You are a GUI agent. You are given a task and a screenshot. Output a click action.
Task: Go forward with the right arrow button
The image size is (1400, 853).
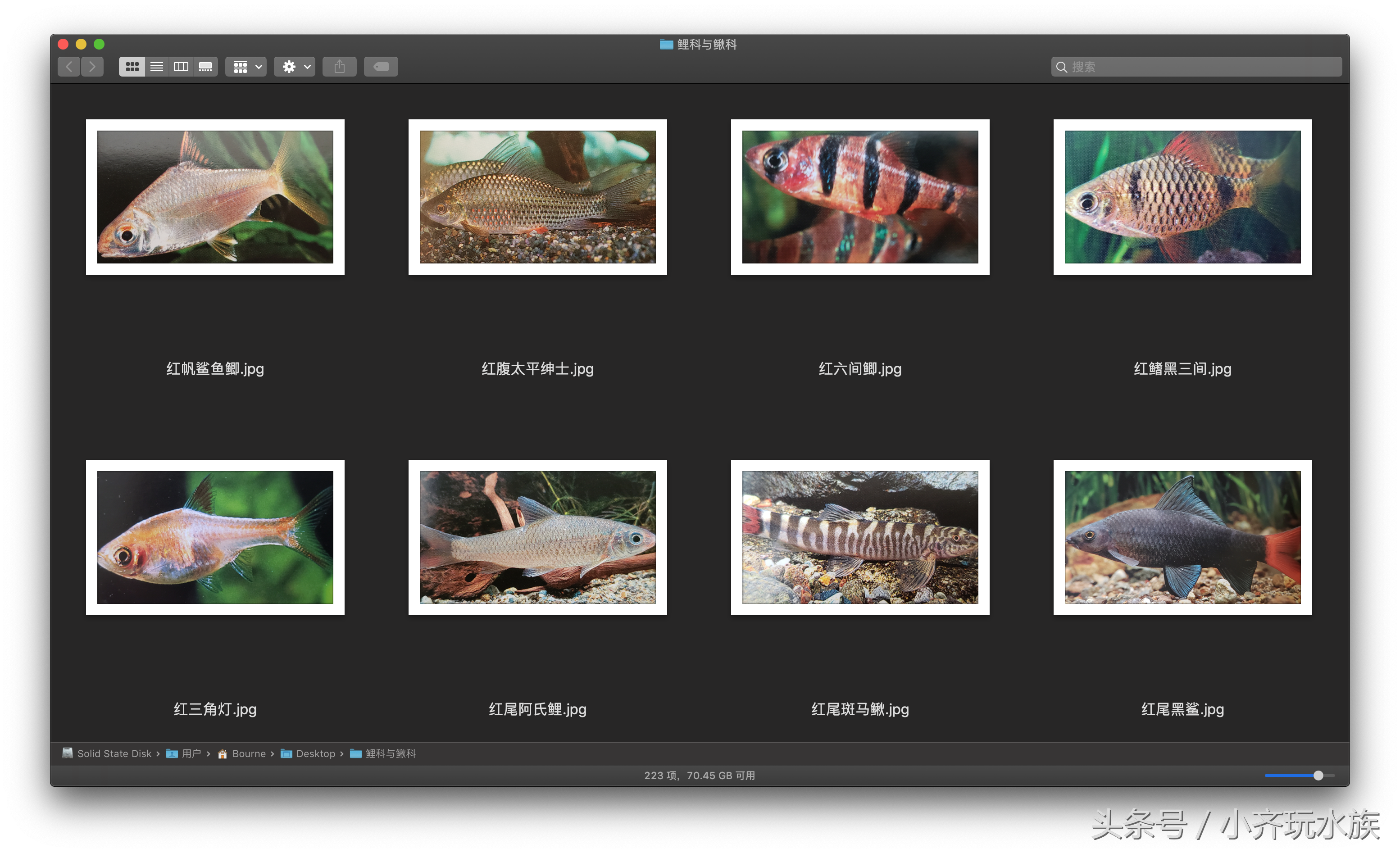pyautogui.click(x=92, y=67)
